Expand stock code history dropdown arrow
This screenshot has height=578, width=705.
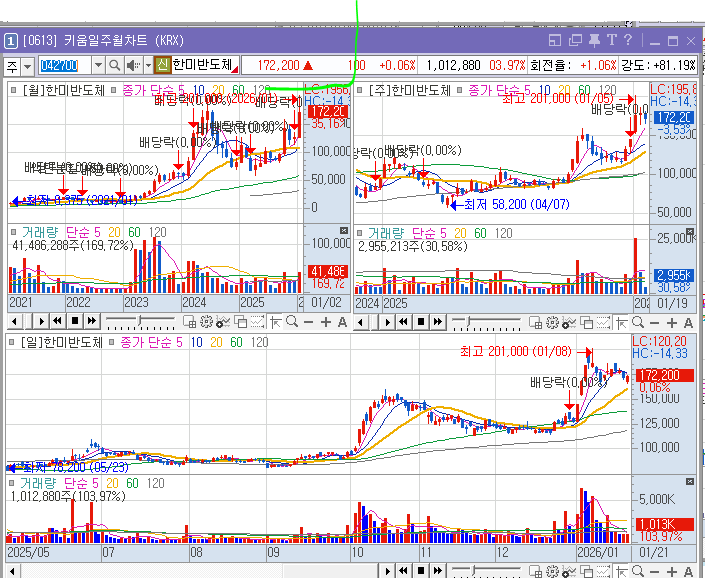(98, 66)
